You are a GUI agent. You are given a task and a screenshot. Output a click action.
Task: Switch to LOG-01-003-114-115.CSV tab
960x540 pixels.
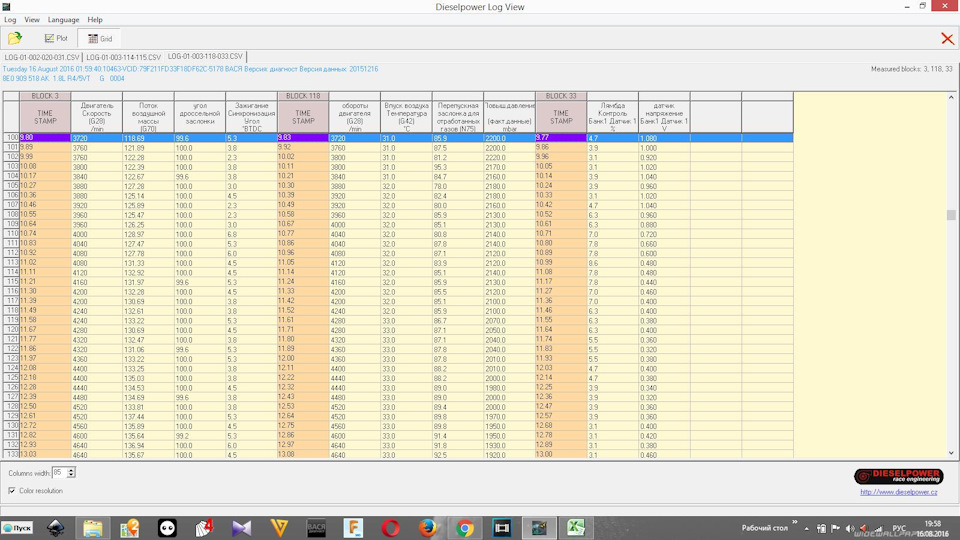point(123,57)
